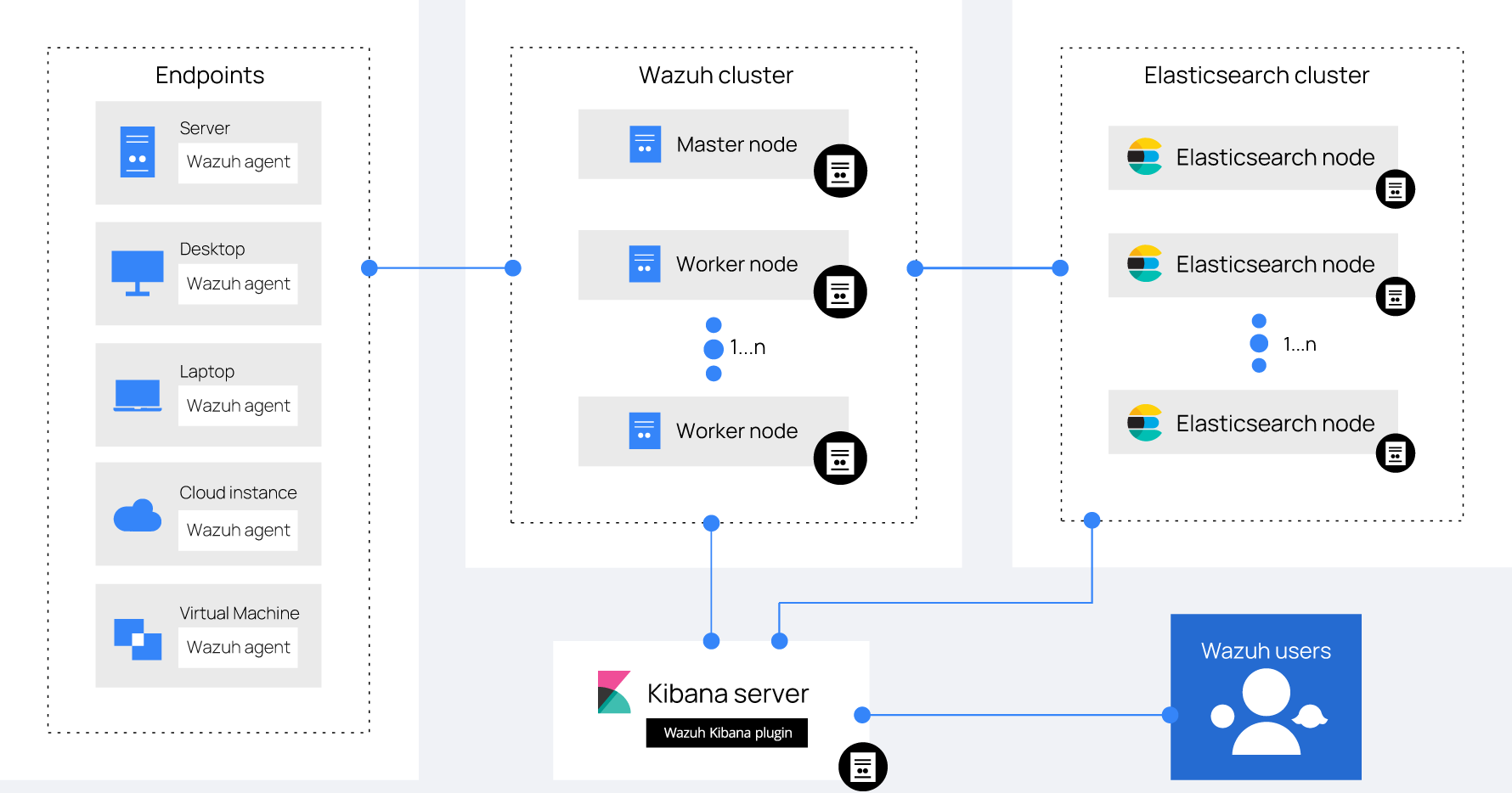Click Wazuh agent under Laptop
This screenshot has height=793, width=1512.
coord(238,406)
